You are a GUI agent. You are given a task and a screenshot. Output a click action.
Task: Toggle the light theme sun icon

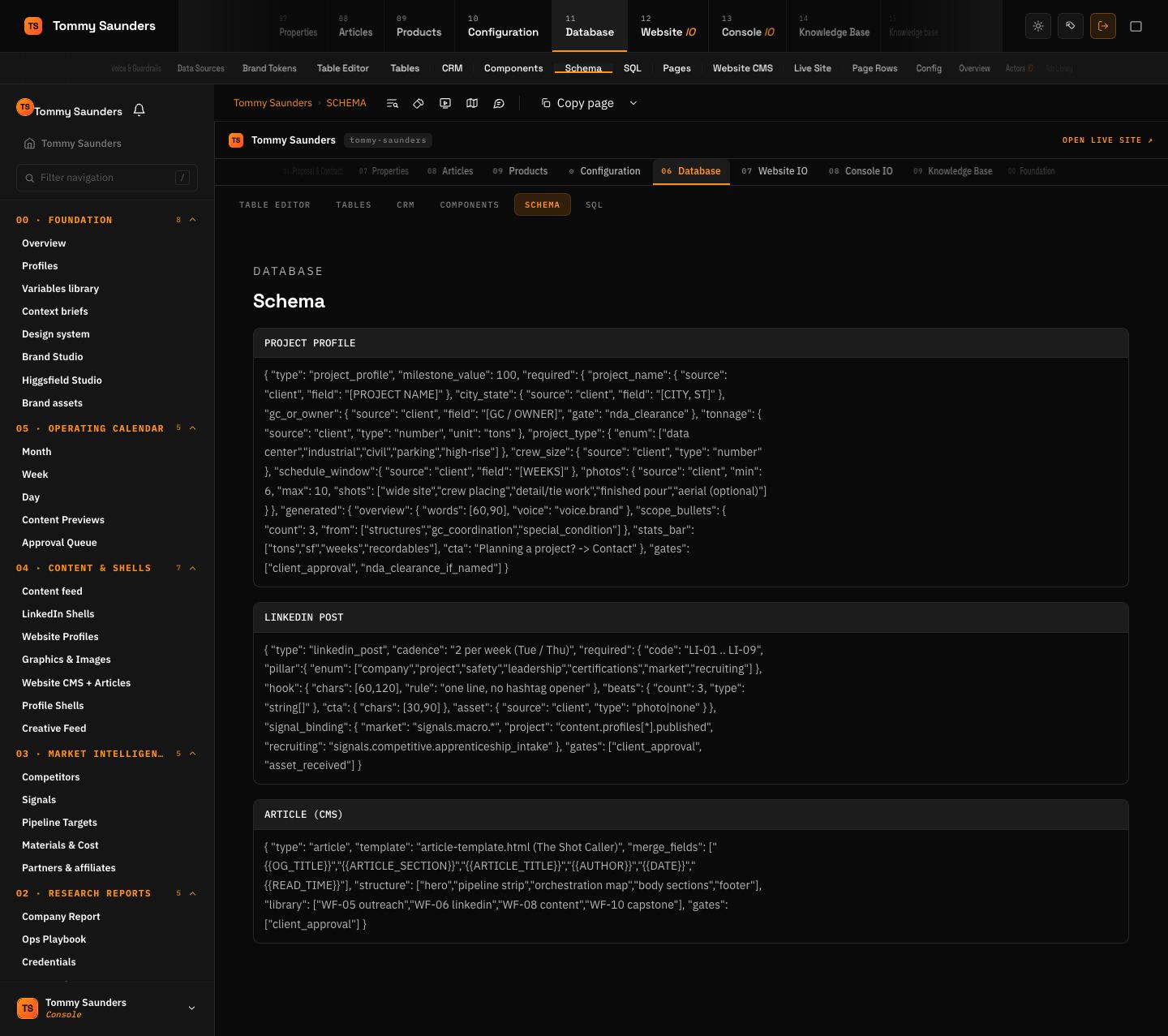click(1038, 26)
